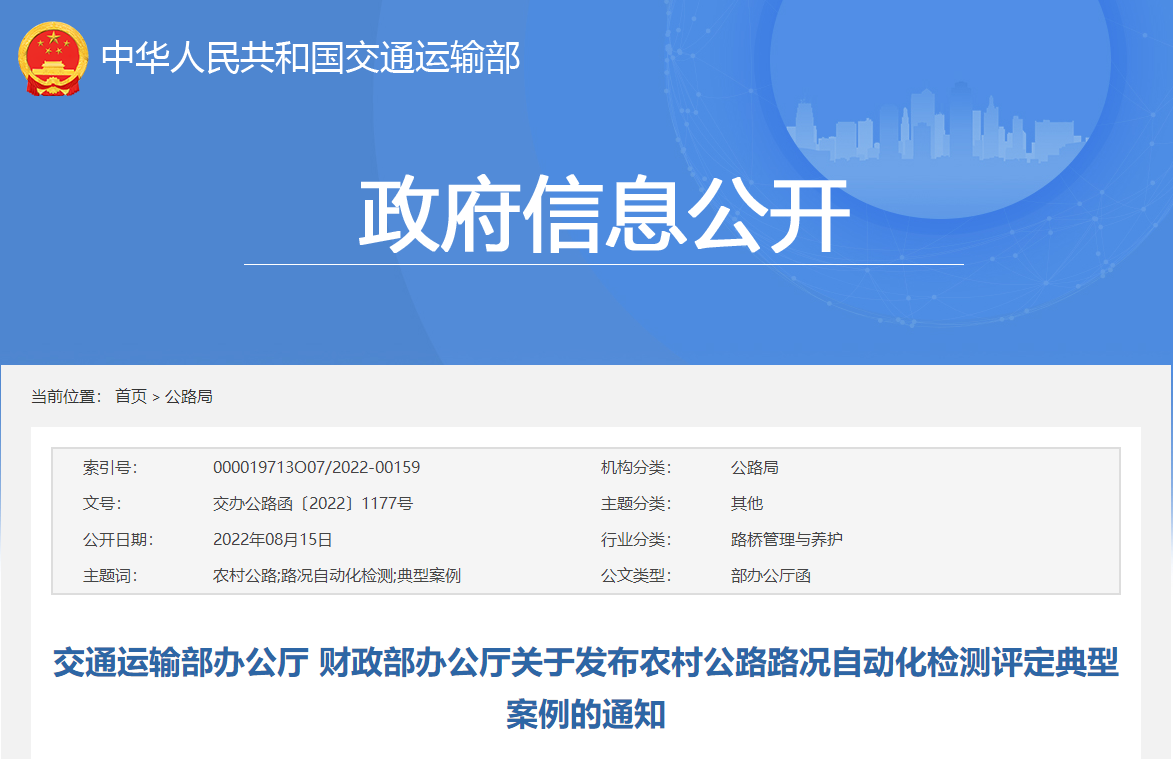Select 公文类型 value 部办公厅函
The width and height of the screenshot is (1173, 759).
pyautogui.click(x=771, y=576)
